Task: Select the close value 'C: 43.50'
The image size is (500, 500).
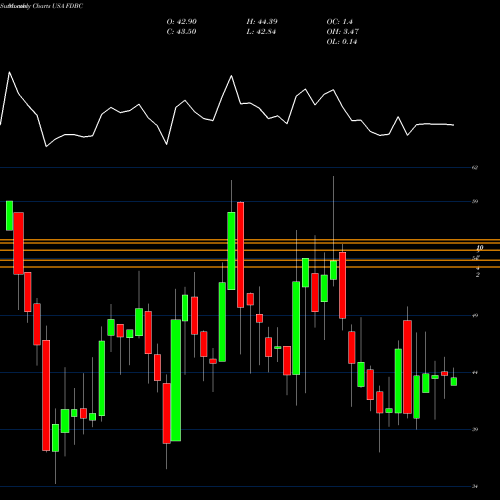Action: [181, 32]
